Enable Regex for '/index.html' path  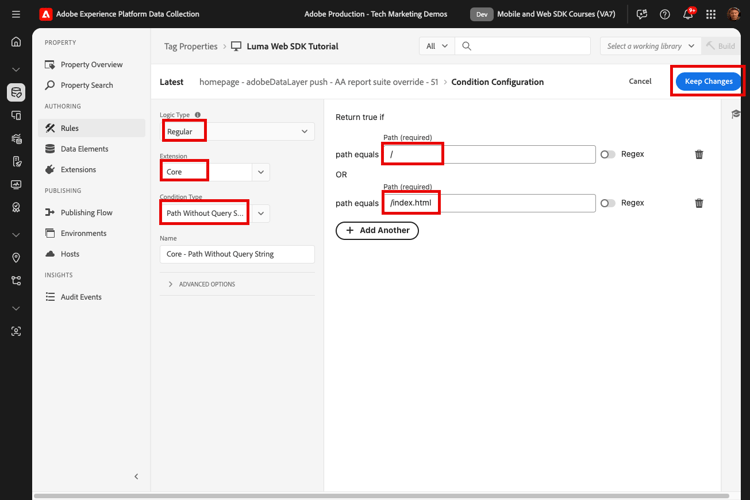[607, 203]
